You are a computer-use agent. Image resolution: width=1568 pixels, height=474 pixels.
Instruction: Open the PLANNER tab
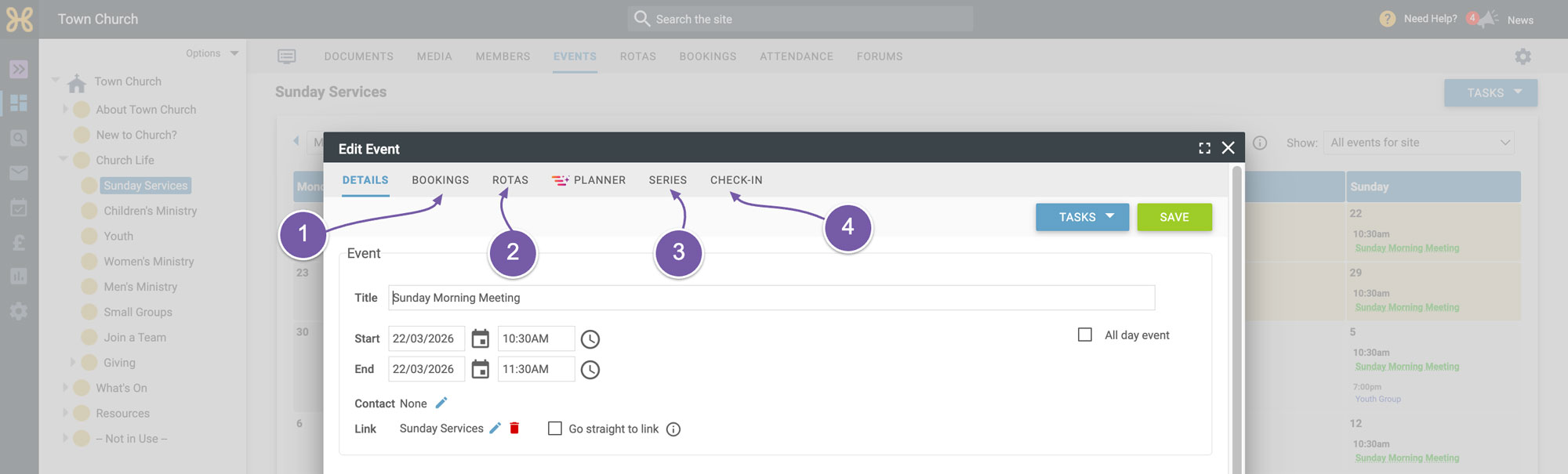pos(589,180)
